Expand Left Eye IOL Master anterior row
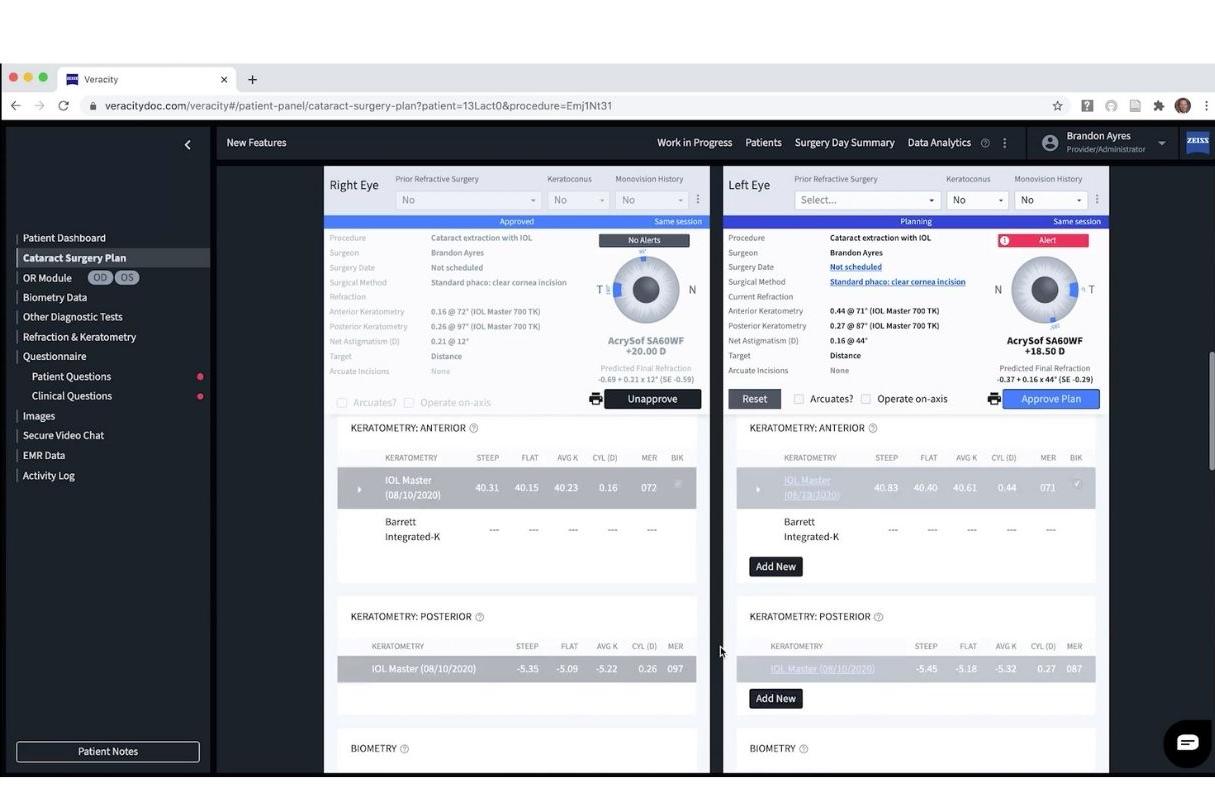The image size is (1215, 810). (x=758, y=489)
